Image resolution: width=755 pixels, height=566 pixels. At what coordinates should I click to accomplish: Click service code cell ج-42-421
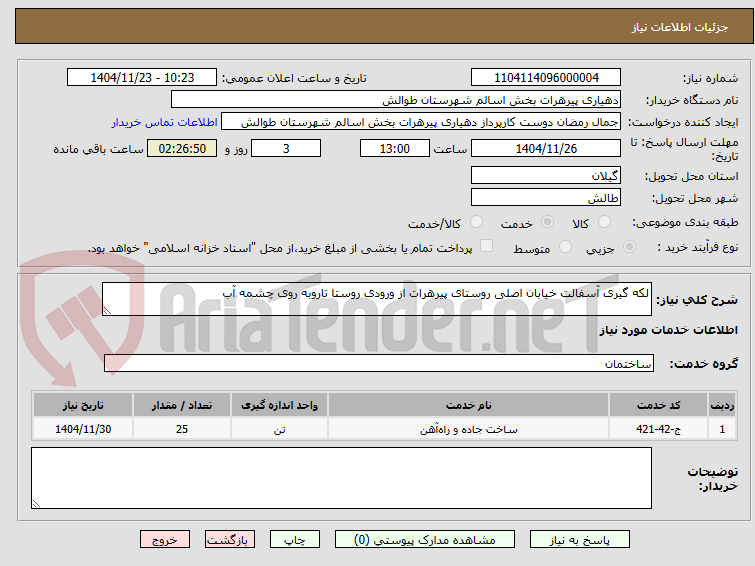click(658, 429)
